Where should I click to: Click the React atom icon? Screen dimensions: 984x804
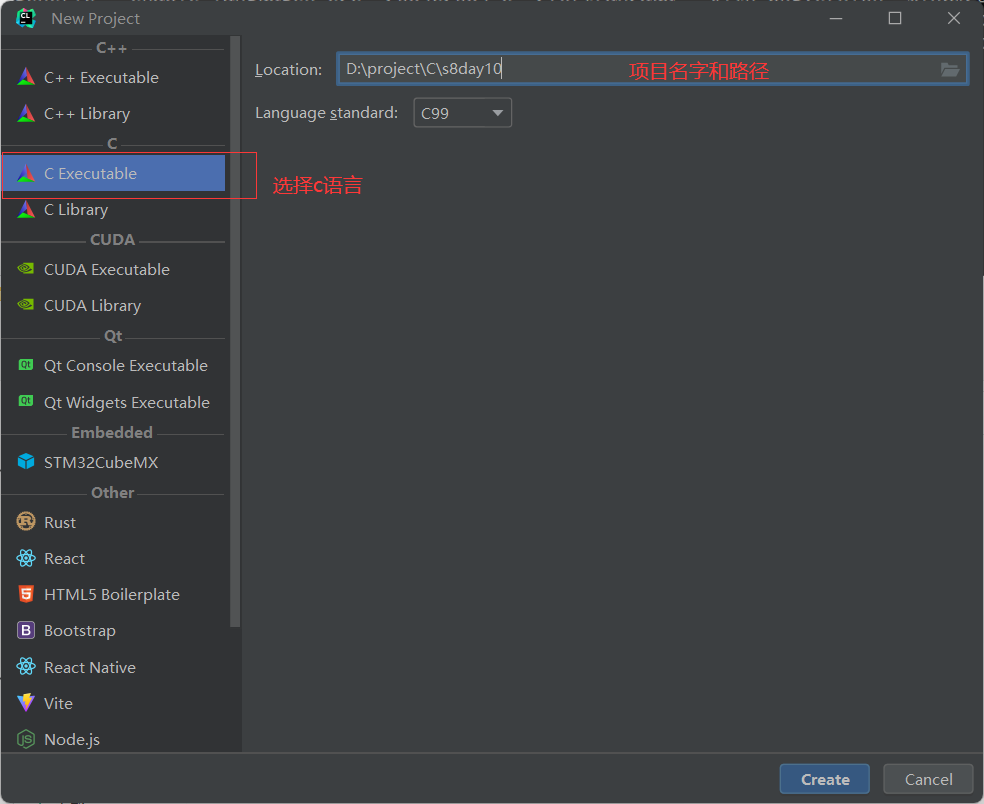tap(26, 558)
